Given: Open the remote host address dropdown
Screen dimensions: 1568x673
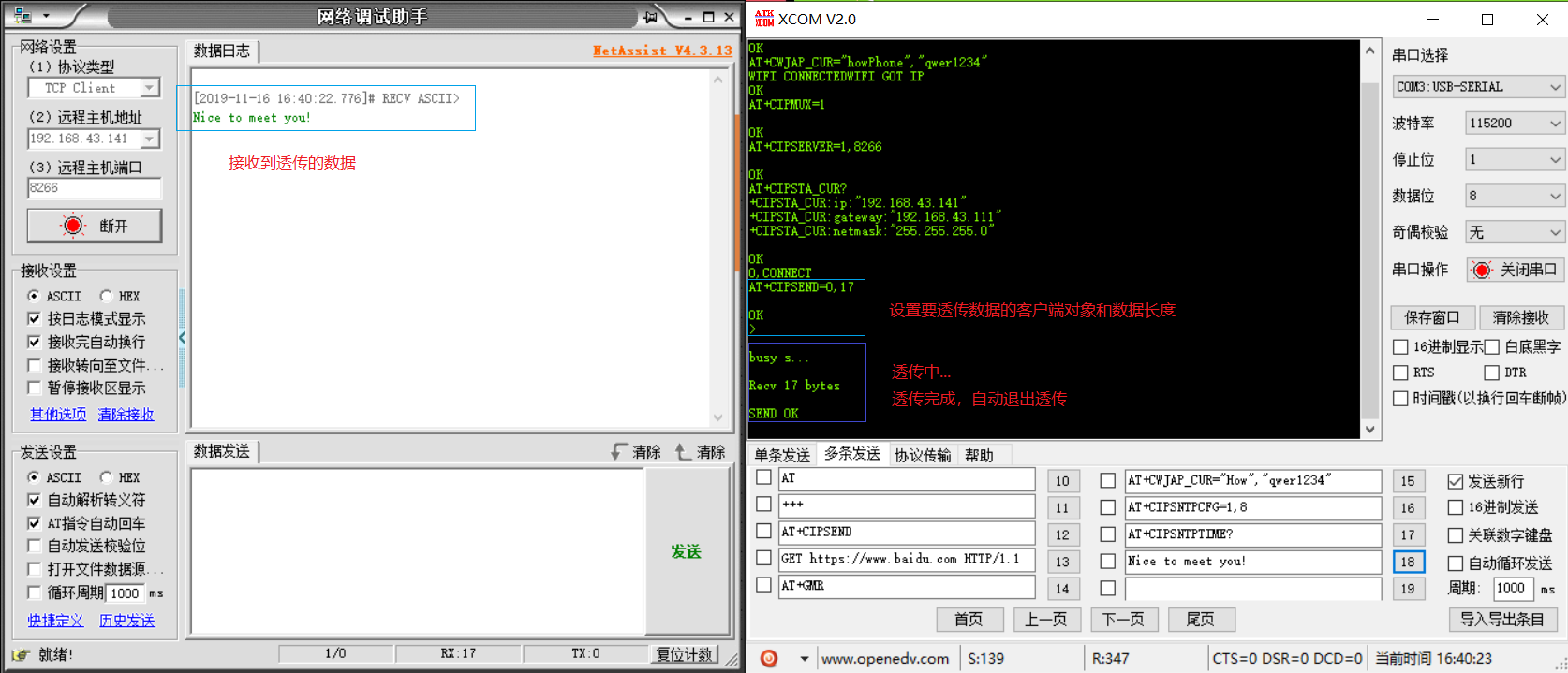Looking at the screenshot, I should [x=149, y=139].
